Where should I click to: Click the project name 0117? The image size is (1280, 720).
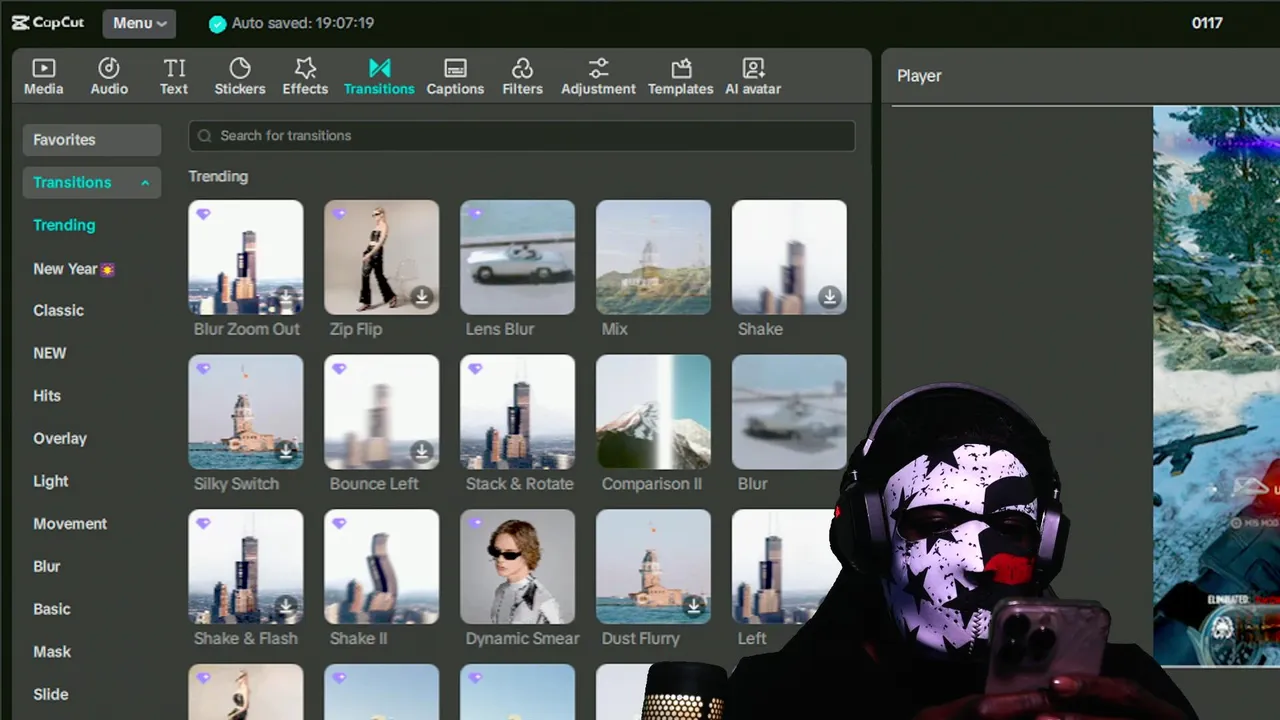pos(1207,23)
